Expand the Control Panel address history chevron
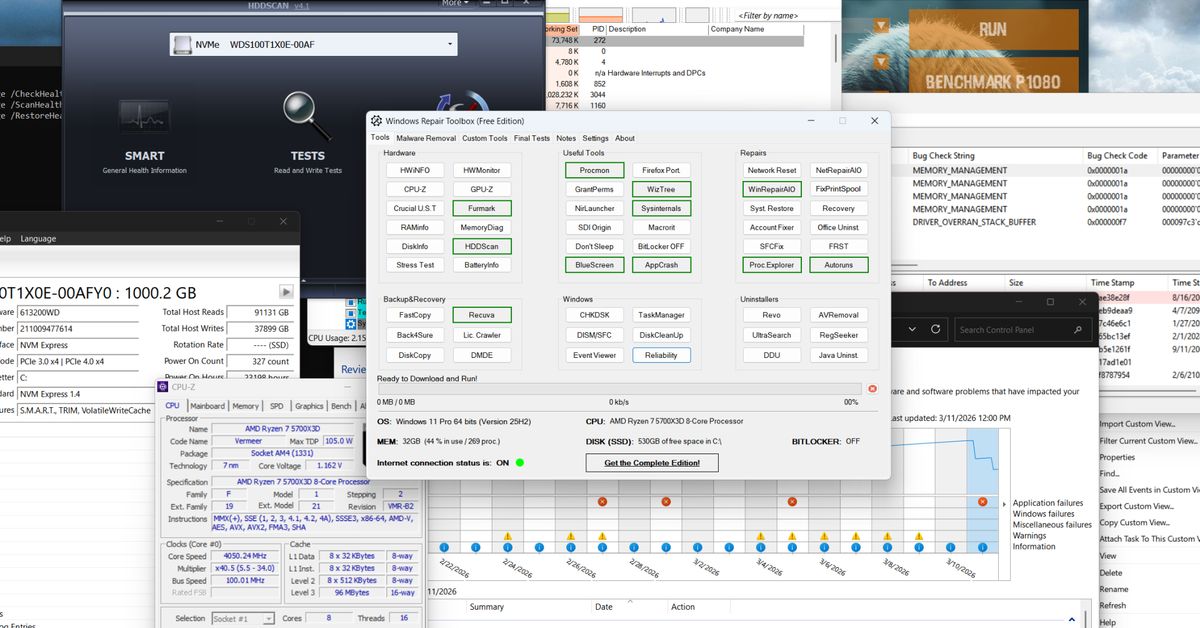 (910, 329)
